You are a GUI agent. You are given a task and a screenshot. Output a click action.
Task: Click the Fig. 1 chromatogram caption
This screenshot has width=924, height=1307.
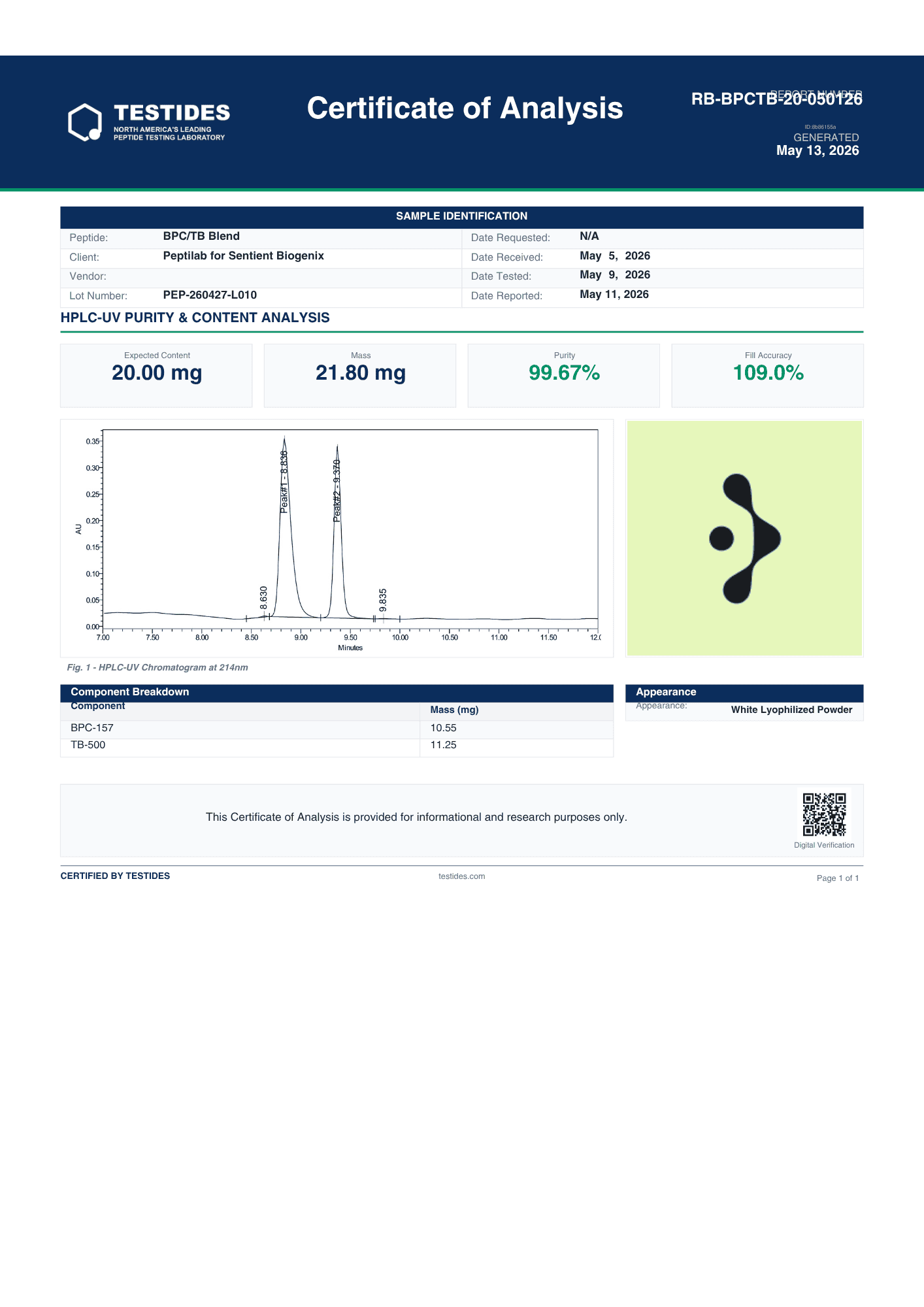pyautogui.click(x=157, y=668)
